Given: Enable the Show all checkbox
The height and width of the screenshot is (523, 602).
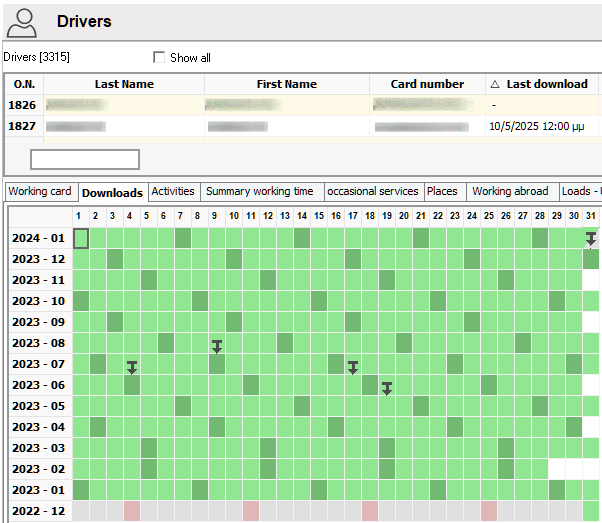Looking at the screenshot, I should [159, 57].
